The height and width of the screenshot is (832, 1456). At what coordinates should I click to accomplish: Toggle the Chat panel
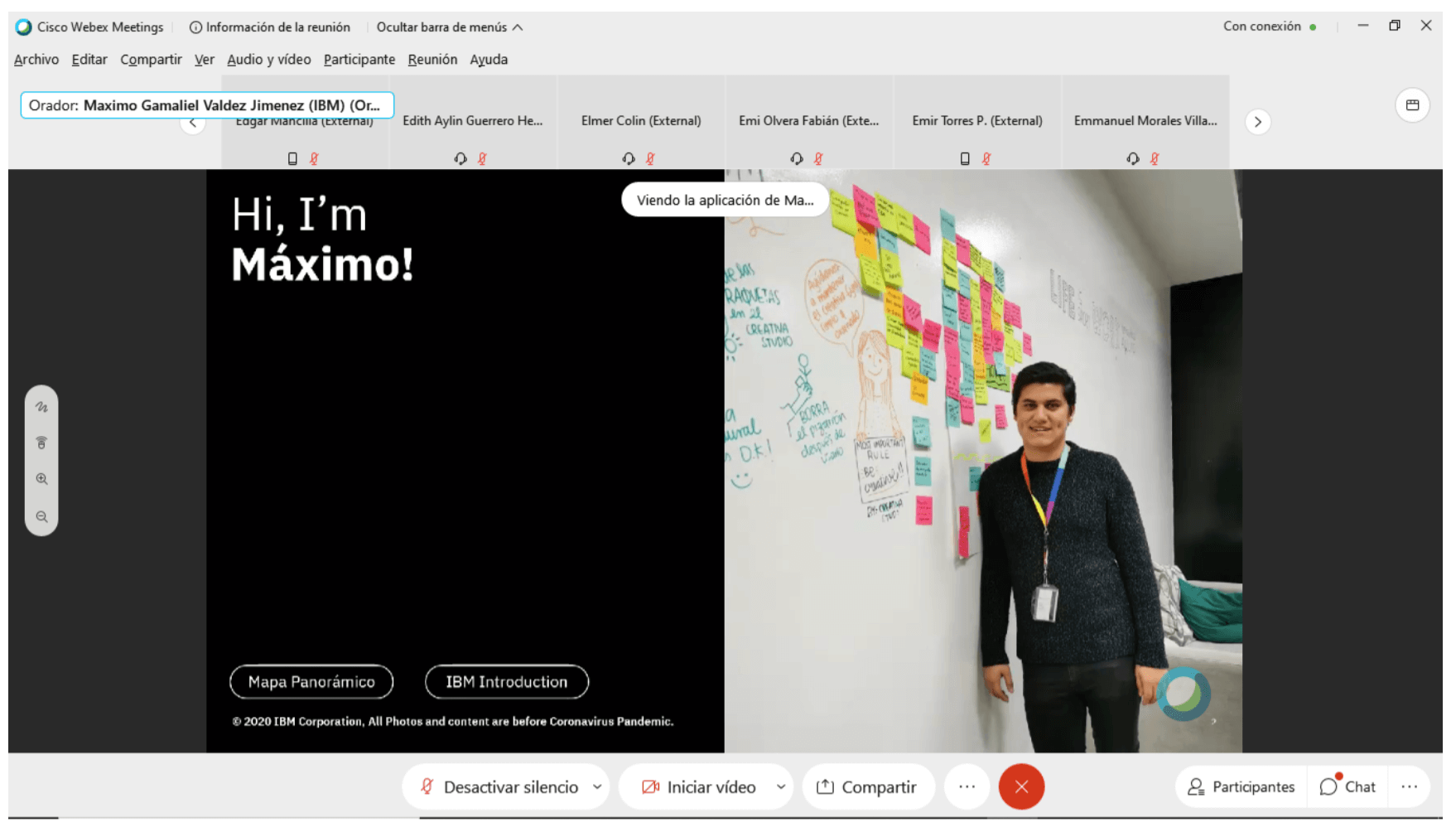(x=1348, y=787)
